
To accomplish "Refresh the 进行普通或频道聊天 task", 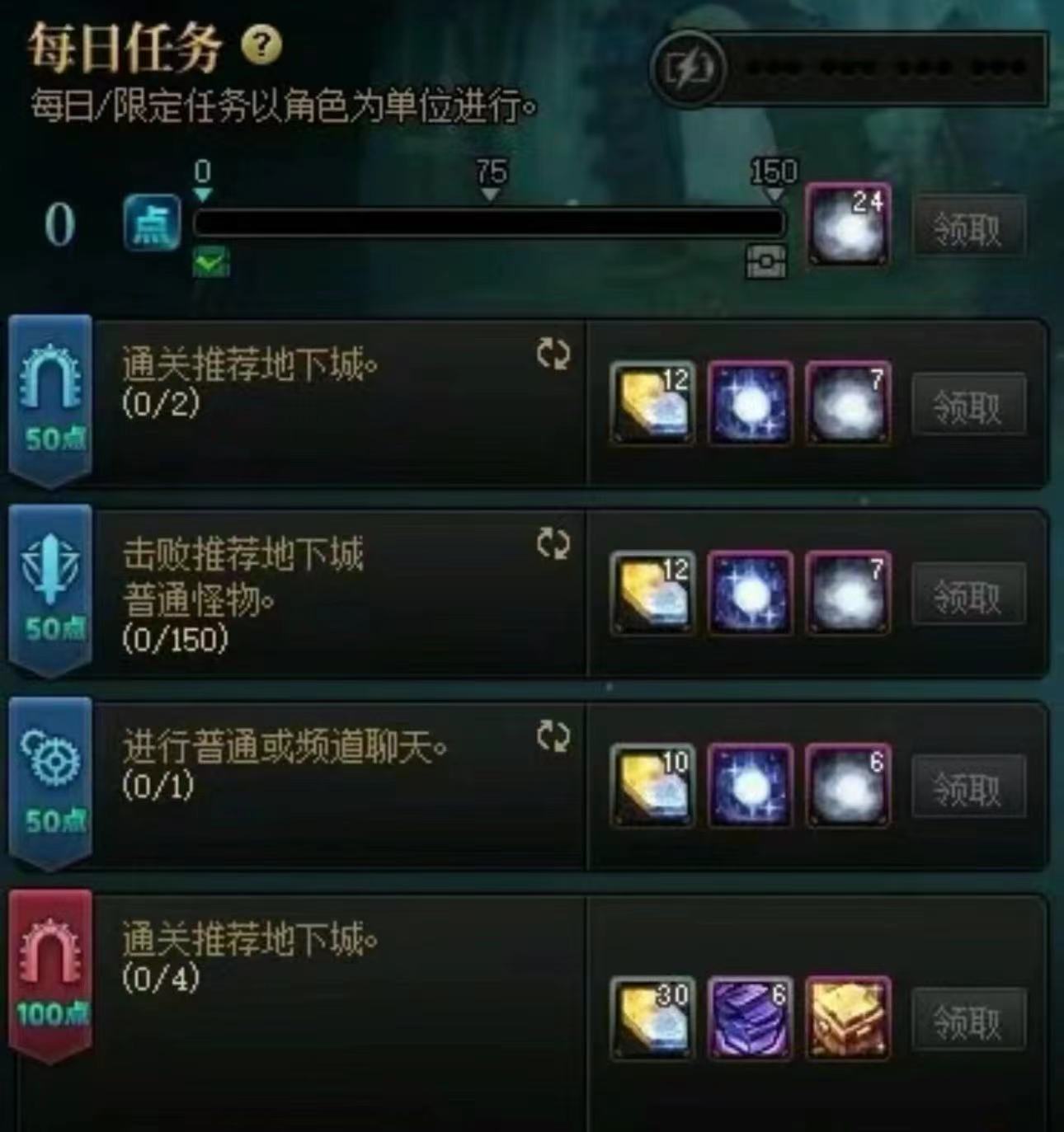I will point(553,736).
